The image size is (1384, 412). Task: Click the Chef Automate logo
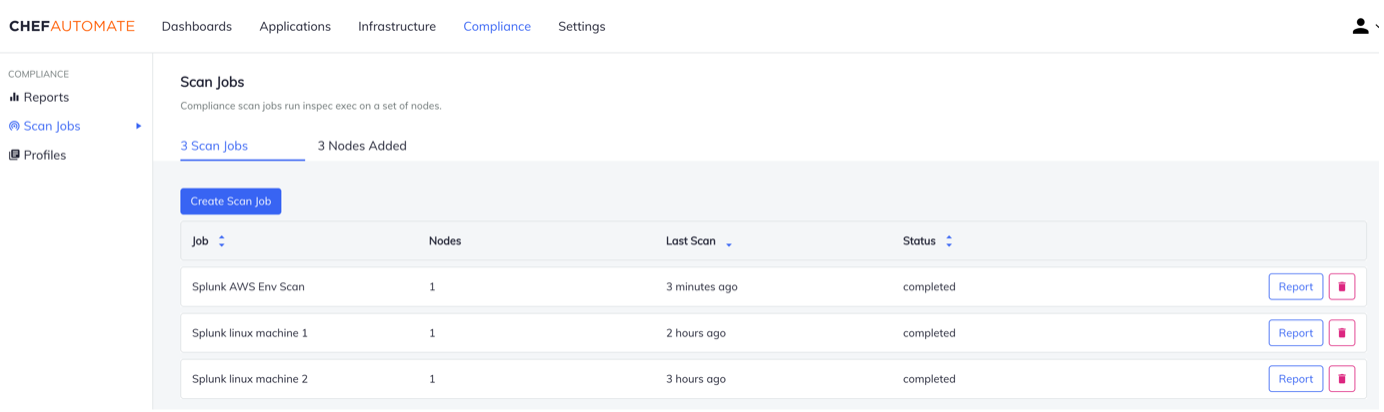coord(72,26)
